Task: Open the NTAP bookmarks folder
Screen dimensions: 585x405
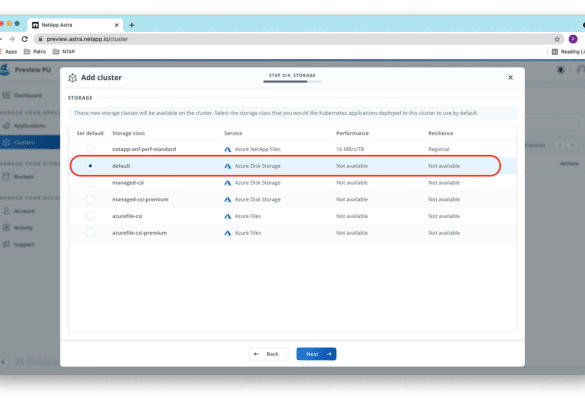Action: (x=64, y=51)
